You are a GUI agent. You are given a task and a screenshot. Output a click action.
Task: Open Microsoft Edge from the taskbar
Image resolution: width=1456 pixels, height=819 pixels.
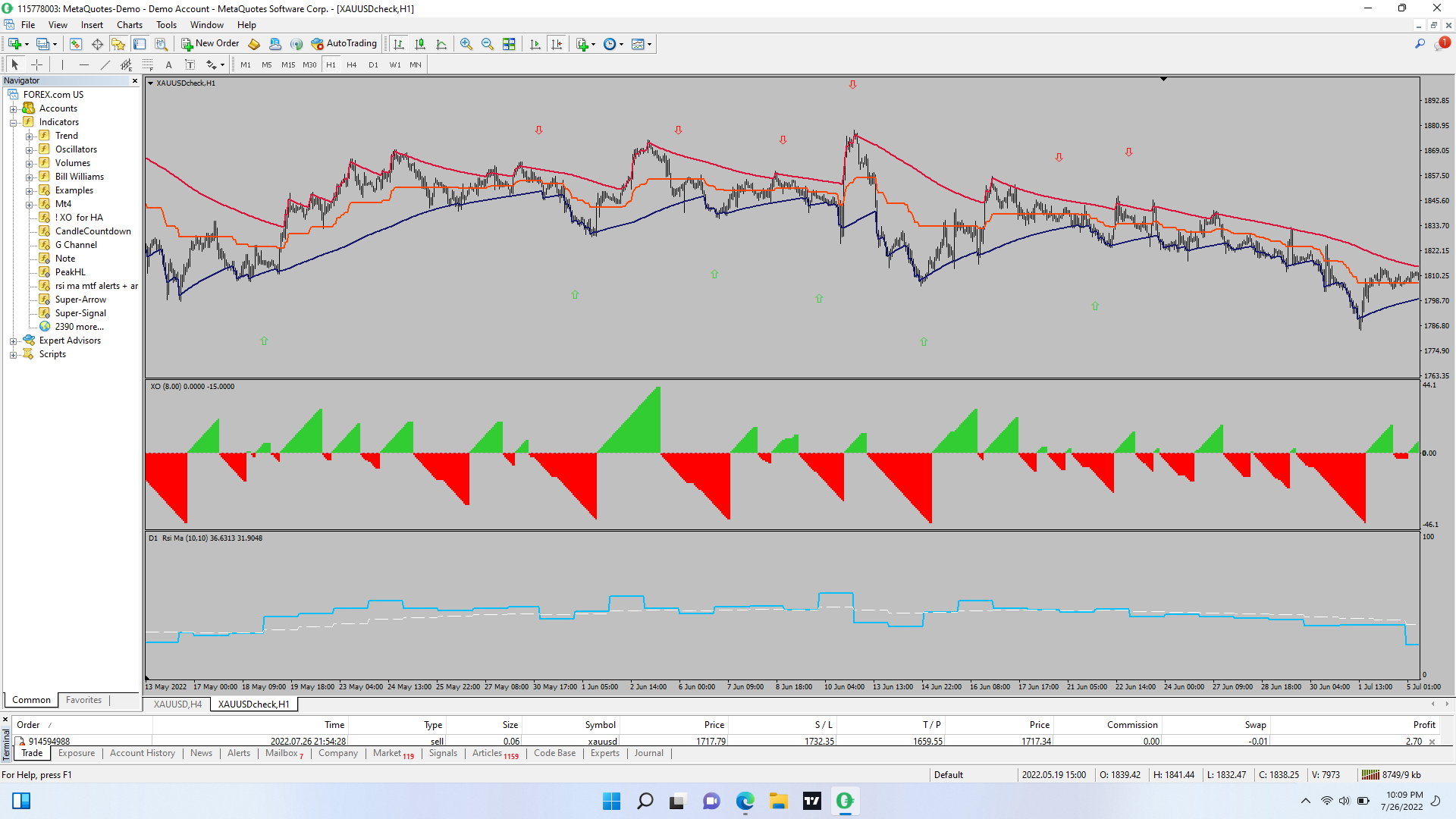pyautogui.click(x=745, y=801)
